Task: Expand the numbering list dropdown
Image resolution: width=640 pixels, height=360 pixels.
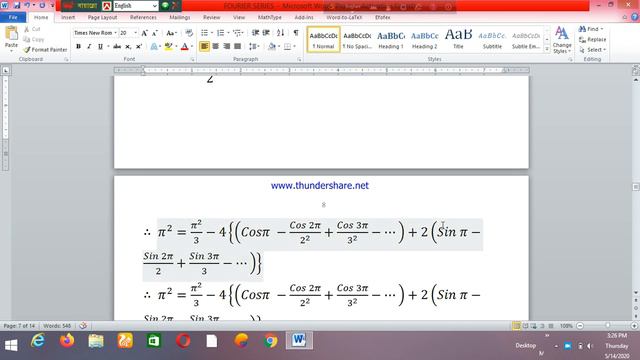Action: (228, 33)
